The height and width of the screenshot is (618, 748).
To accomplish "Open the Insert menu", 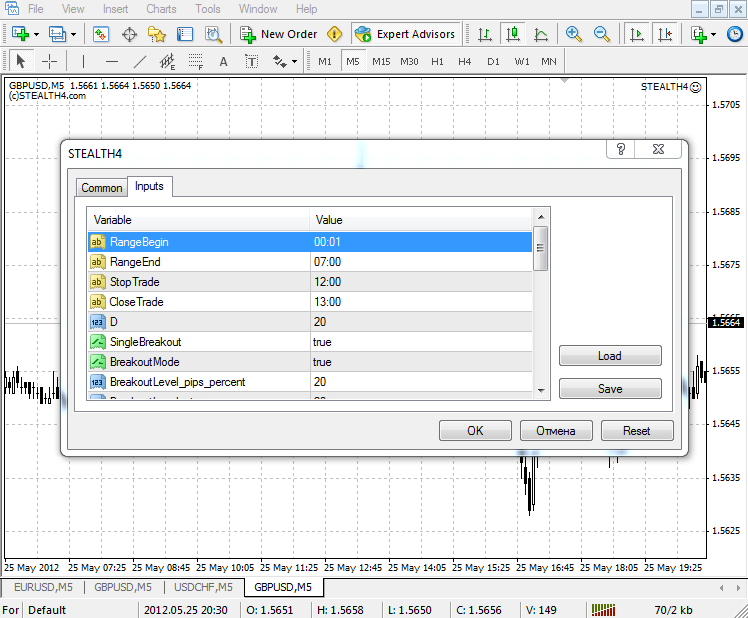I will point(115,9).
